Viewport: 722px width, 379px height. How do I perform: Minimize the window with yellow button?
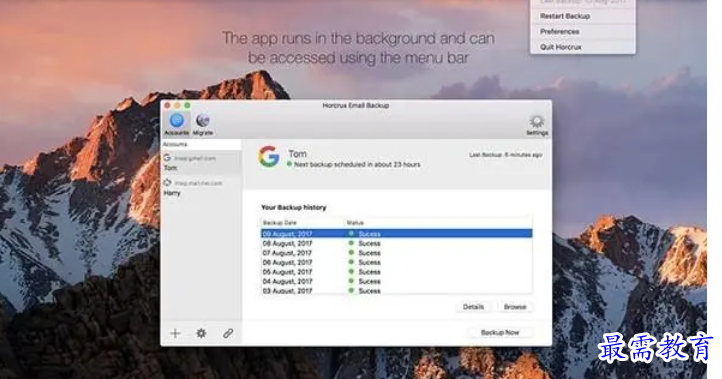click(177, 105)
